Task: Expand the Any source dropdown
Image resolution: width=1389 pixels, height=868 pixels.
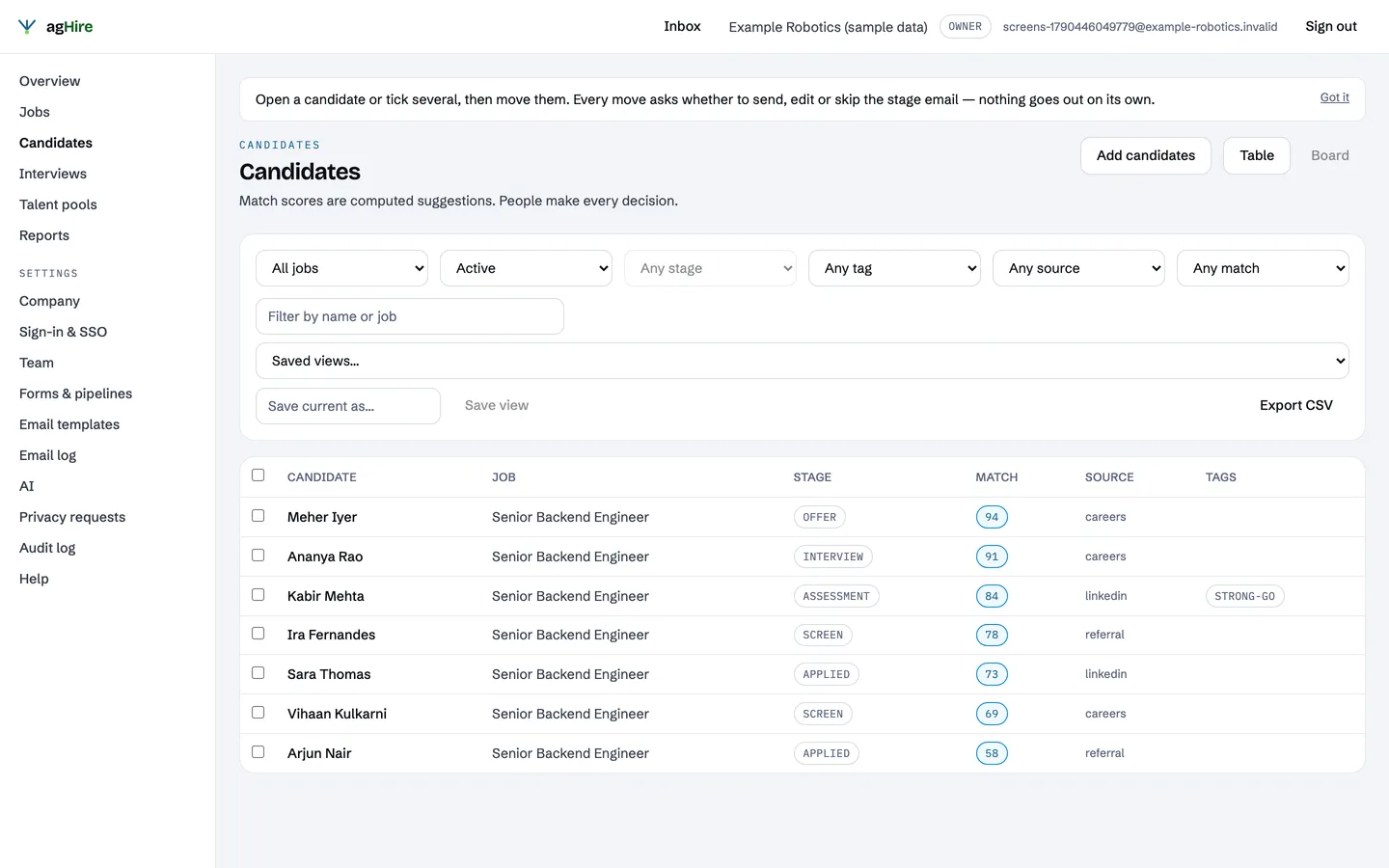Action: pos(1078,268)
